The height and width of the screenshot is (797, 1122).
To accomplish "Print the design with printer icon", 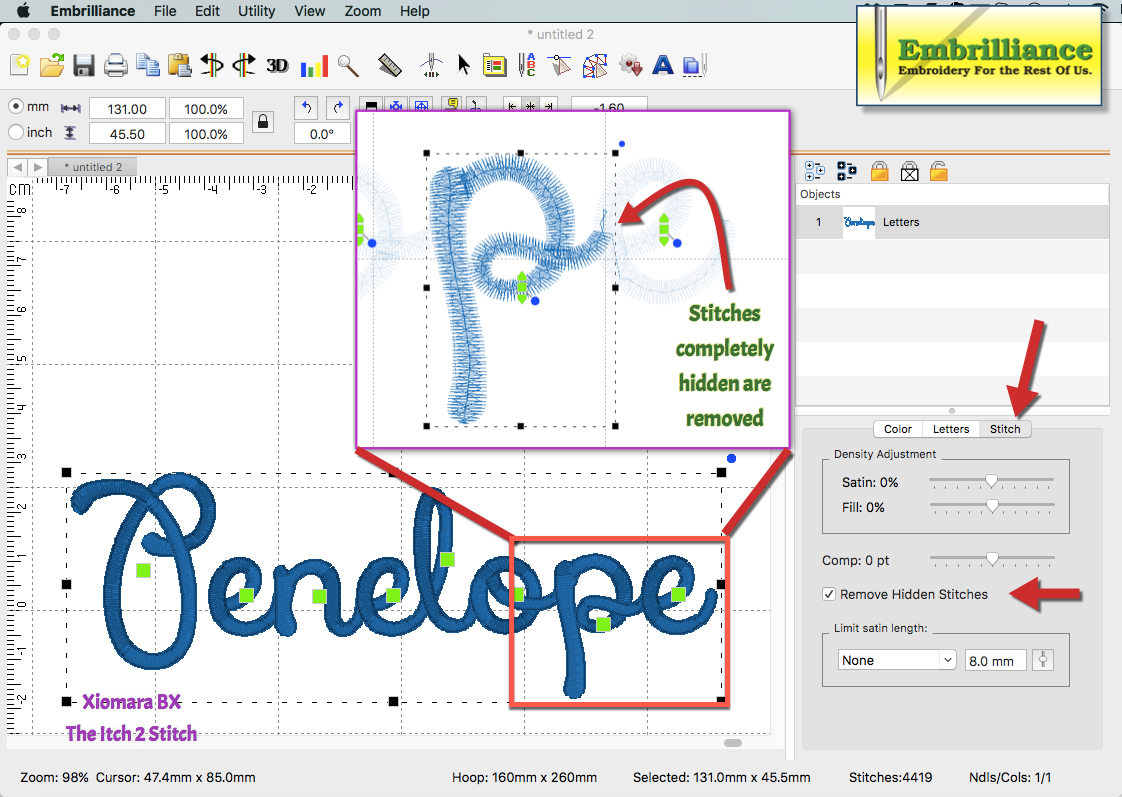I will (115, 65).
